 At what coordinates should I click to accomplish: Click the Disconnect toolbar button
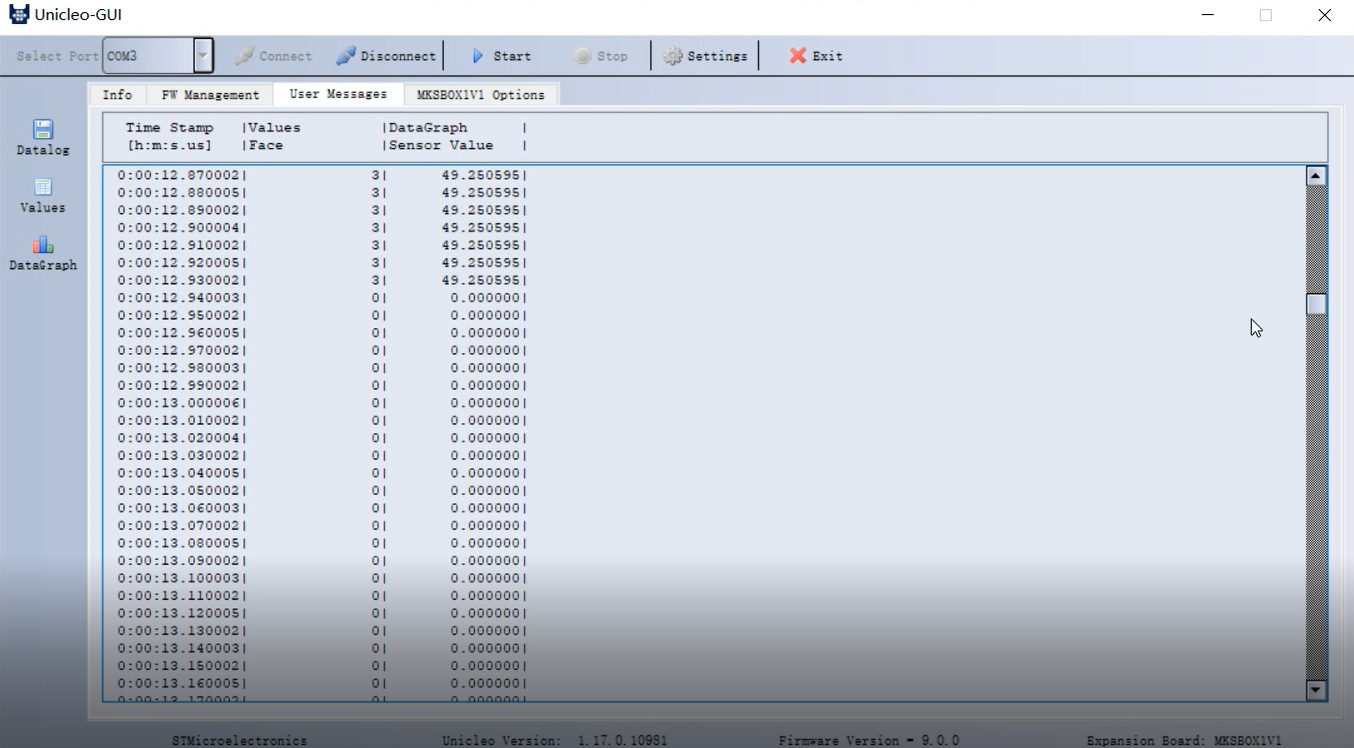[386, 56]
